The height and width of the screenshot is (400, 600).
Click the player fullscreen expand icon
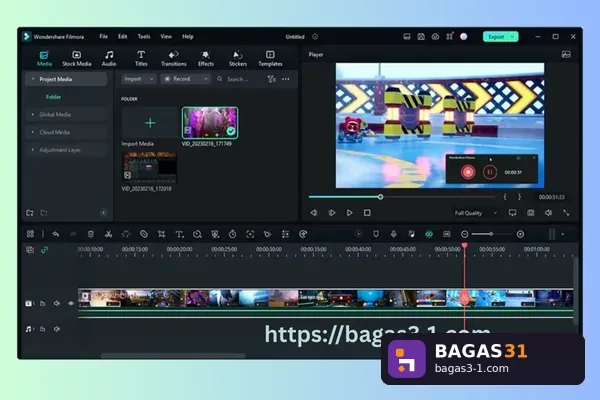(x=566, y=213)
